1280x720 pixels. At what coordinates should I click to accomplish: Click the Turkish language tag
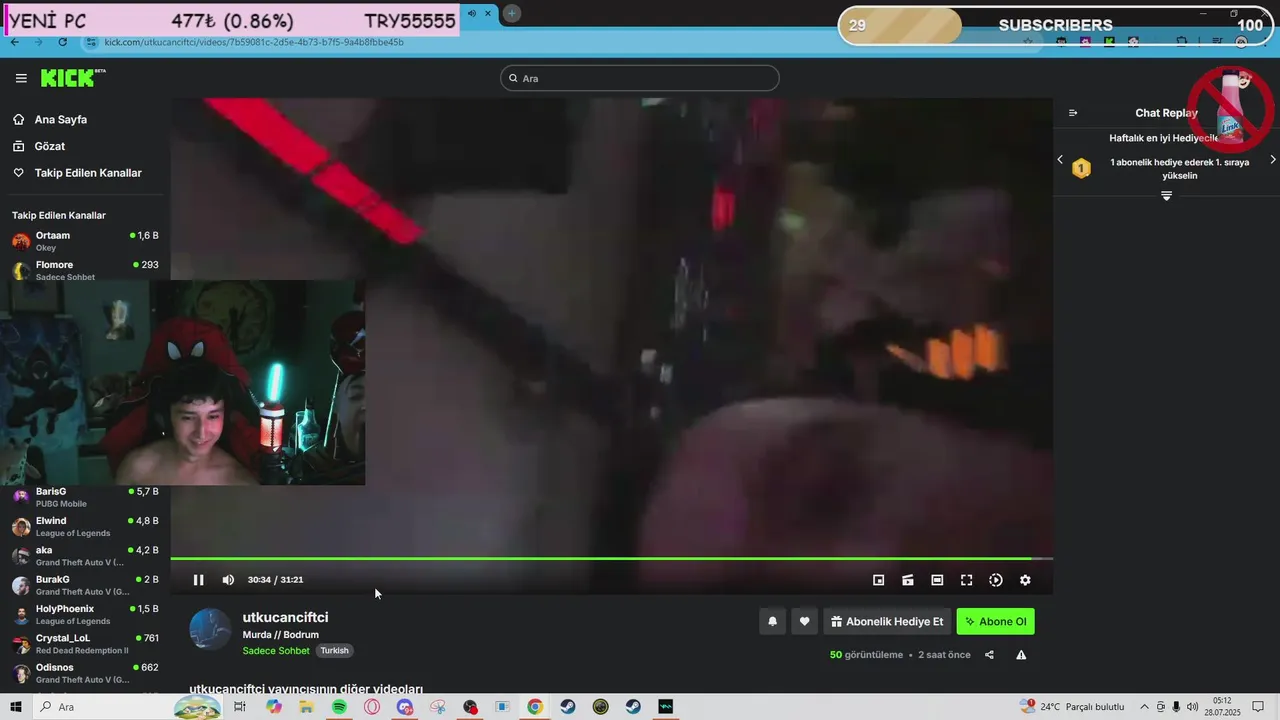[335, 651]
